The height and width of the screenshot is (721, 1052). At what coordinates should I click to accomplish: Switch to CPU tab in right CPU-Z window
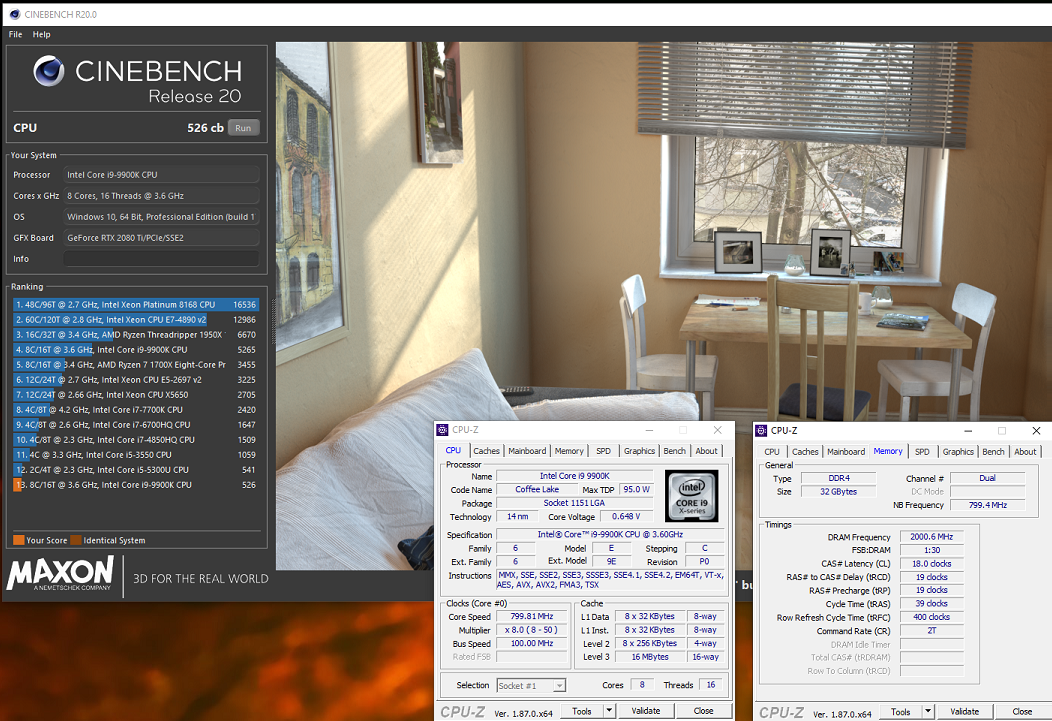pos(772,452)
